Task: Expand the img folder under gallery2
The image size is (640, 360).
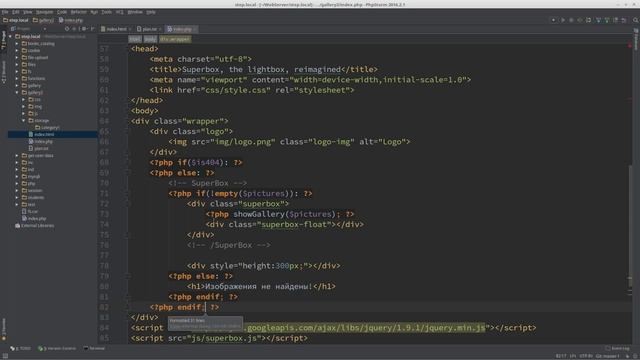Action: point(24,107)
